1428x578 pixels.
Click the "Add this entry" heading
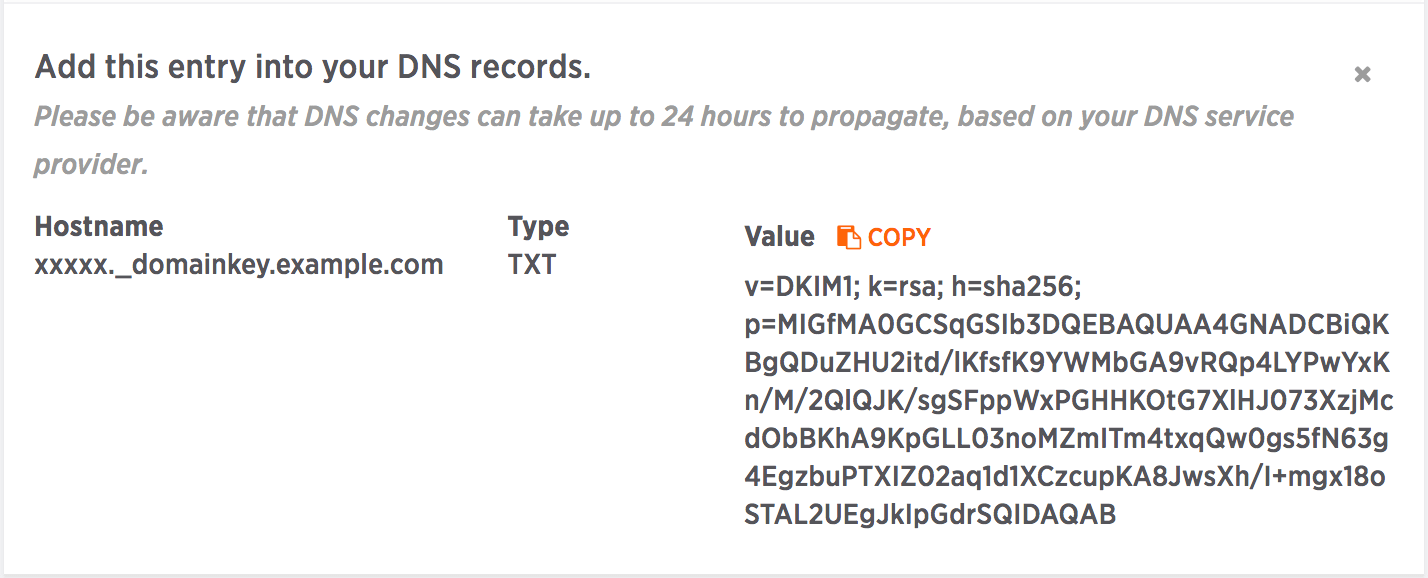313,67
